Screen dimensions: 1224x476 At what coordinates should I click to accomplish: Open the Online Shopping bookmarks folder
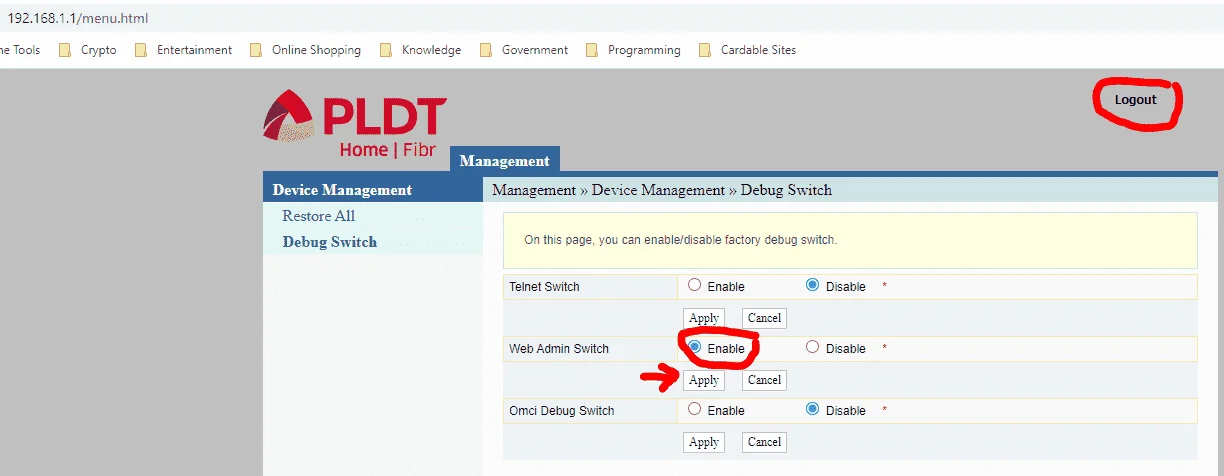(305, 50)
